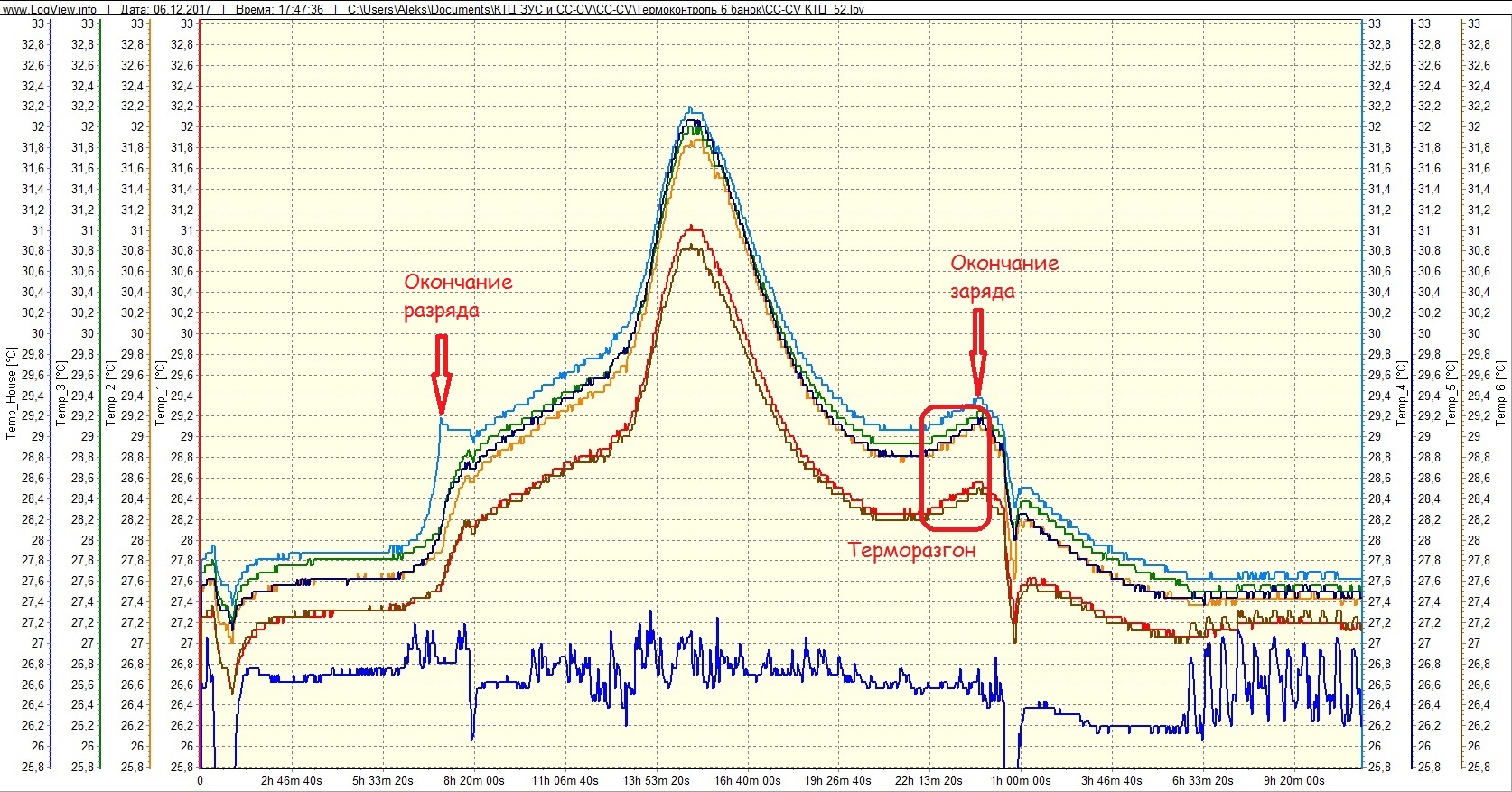The image size is (1512, 792).
Task: Click the Temp_3 axis label
Action: [x=61, y=393]
